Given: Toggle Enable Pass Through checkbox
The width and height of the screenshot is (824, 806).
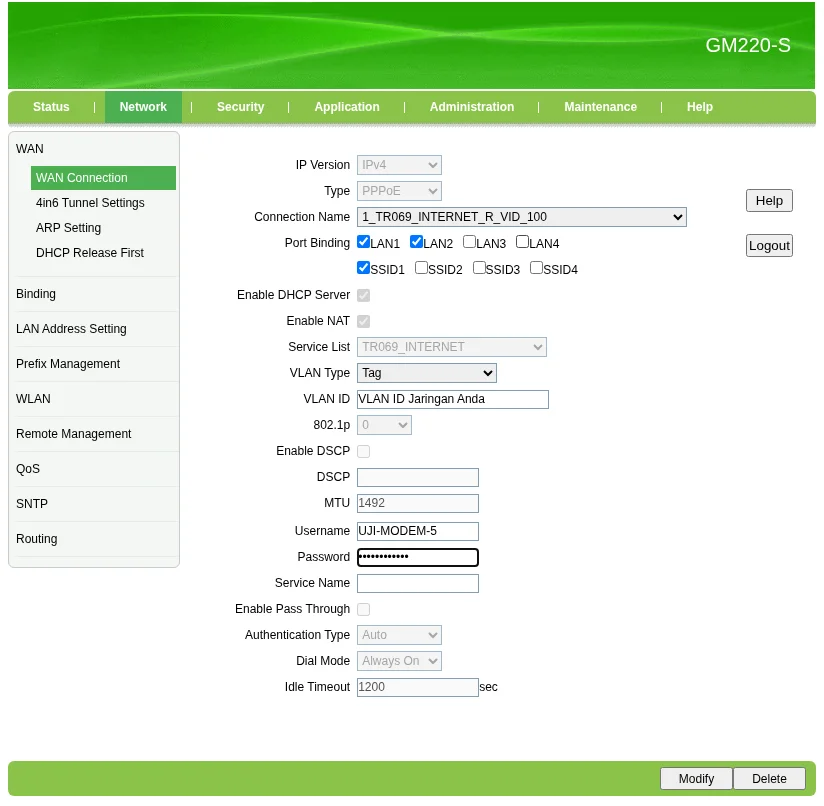Looking at the screenshot, I should coord(363,609).
